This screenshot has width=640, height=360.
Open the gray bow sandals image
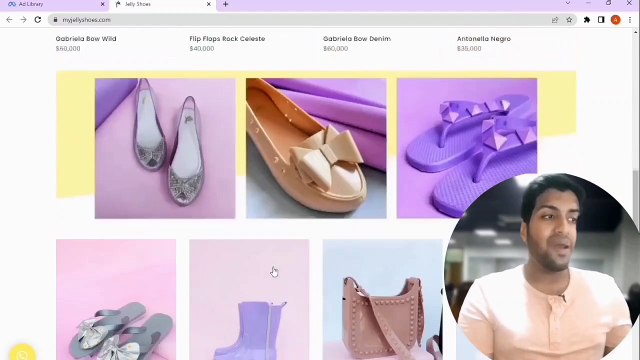point(116,300)
